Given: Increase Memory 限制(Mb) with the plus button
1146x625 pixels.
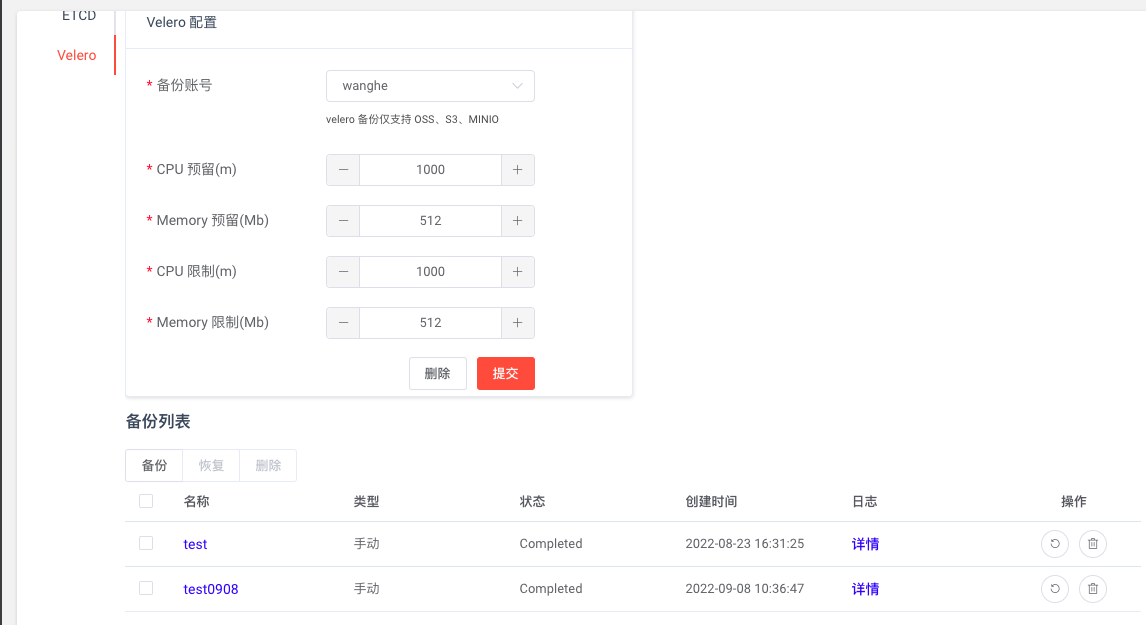Looking at the screenshot, I should point(517,323).
